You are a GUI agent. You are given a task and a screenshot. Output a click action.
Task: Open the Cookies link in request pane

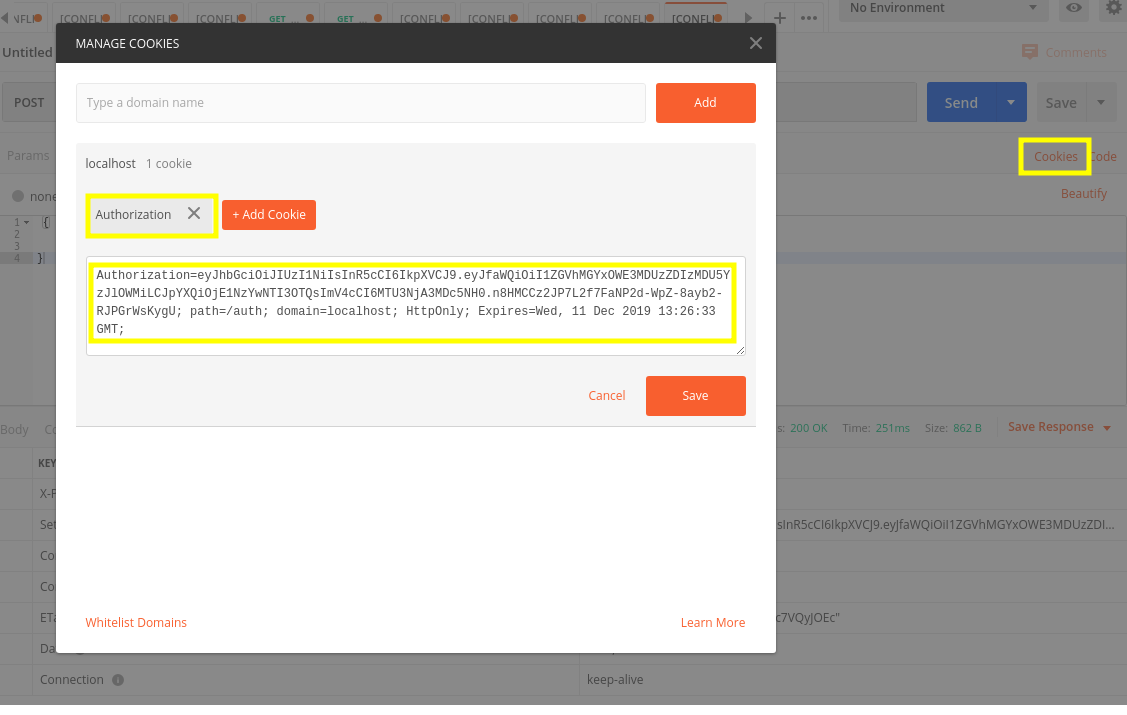pos(1055,157)
